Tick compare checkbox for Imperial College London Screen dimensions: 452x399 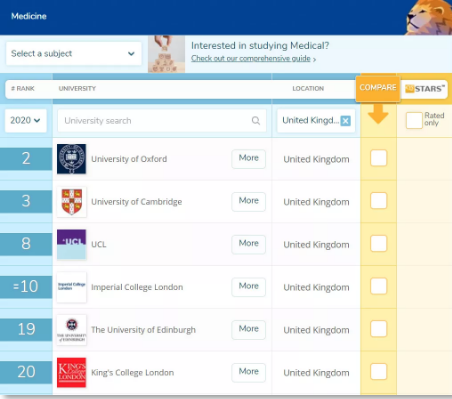pos(378,286)
